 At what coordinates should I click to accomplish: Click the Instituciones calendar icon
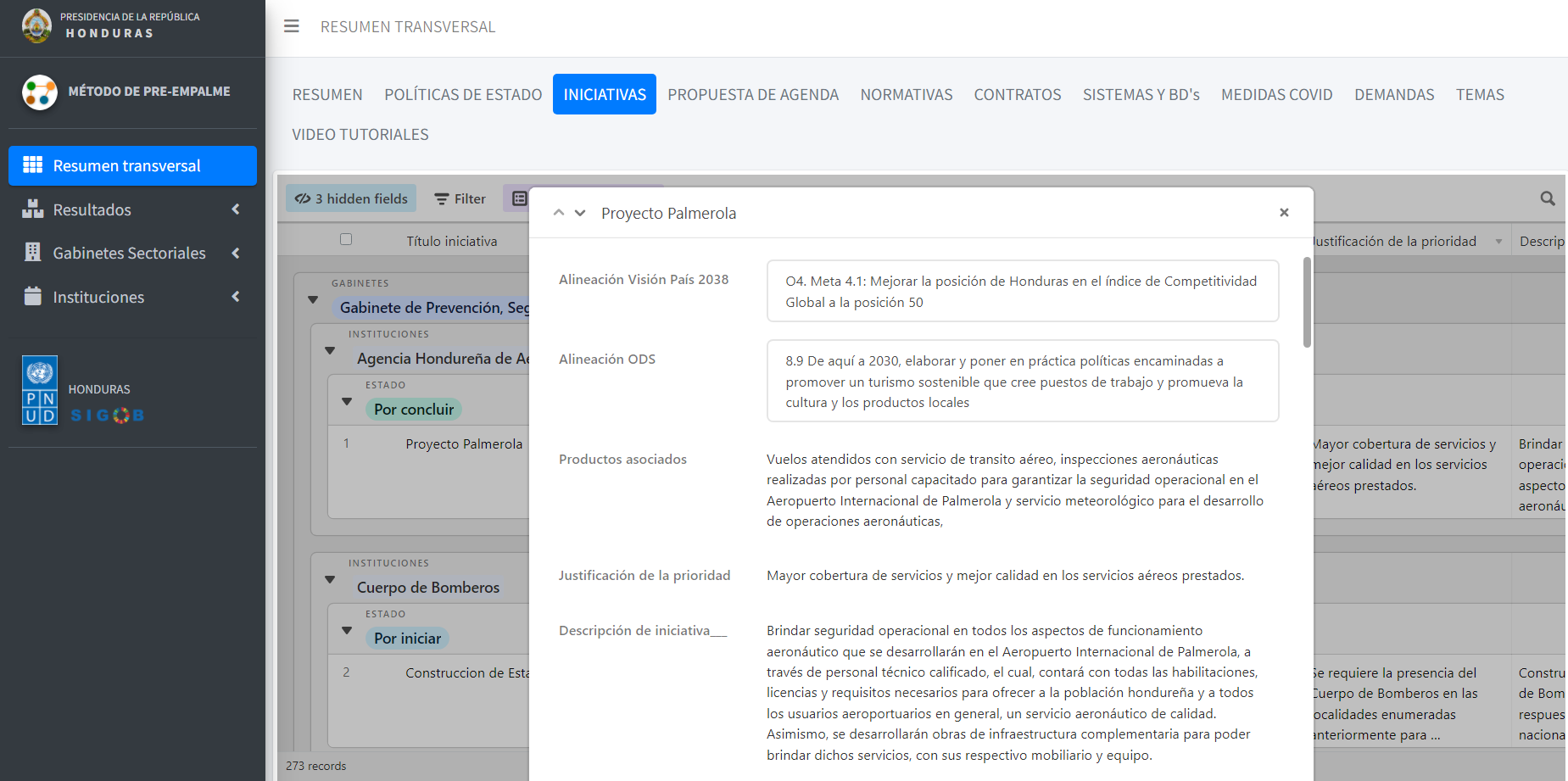tap(32, 296)
